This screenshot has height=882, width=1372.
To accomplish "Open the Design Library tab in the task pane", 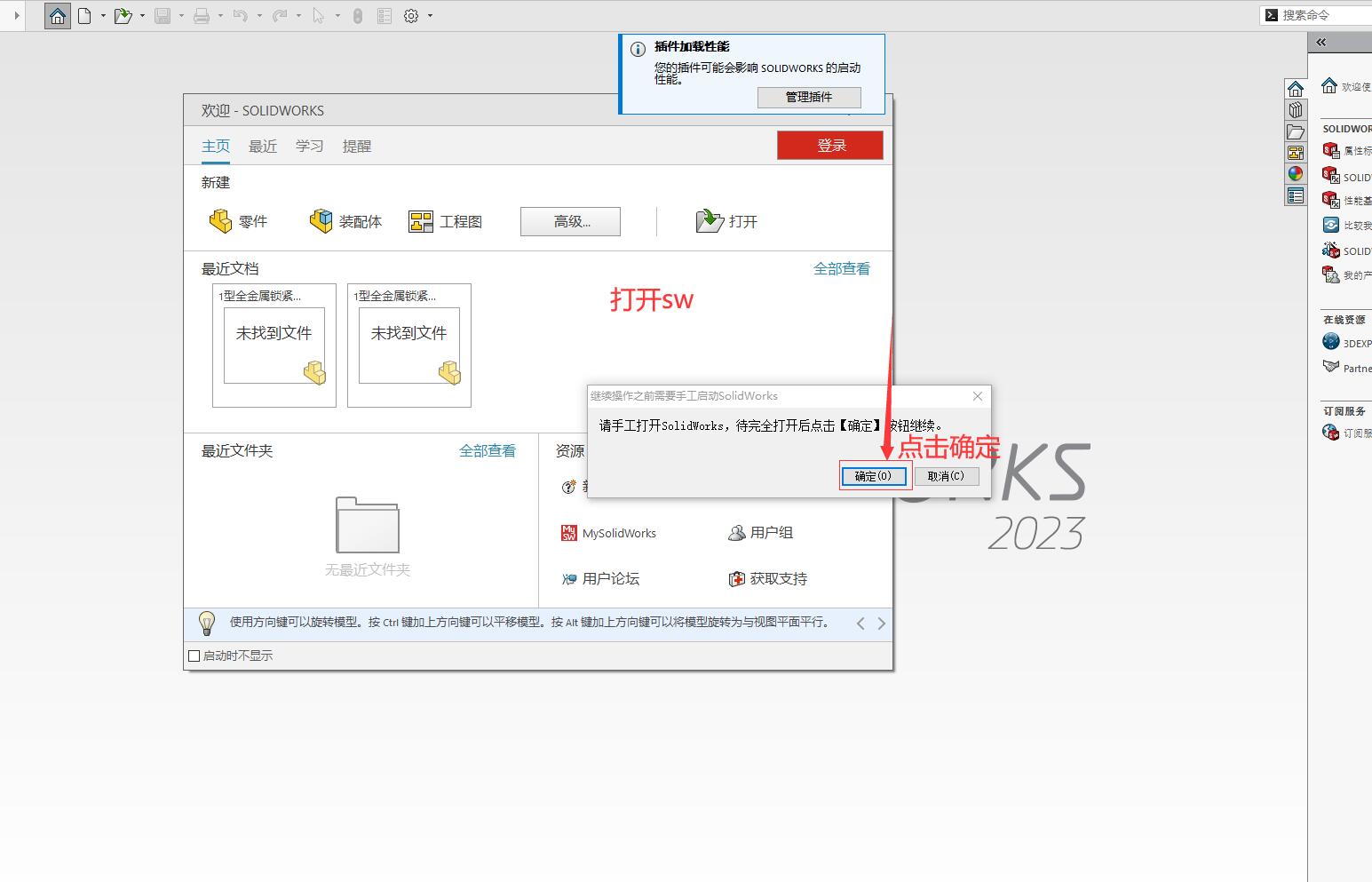I will pyautogui.click(x=1296, y=110).
